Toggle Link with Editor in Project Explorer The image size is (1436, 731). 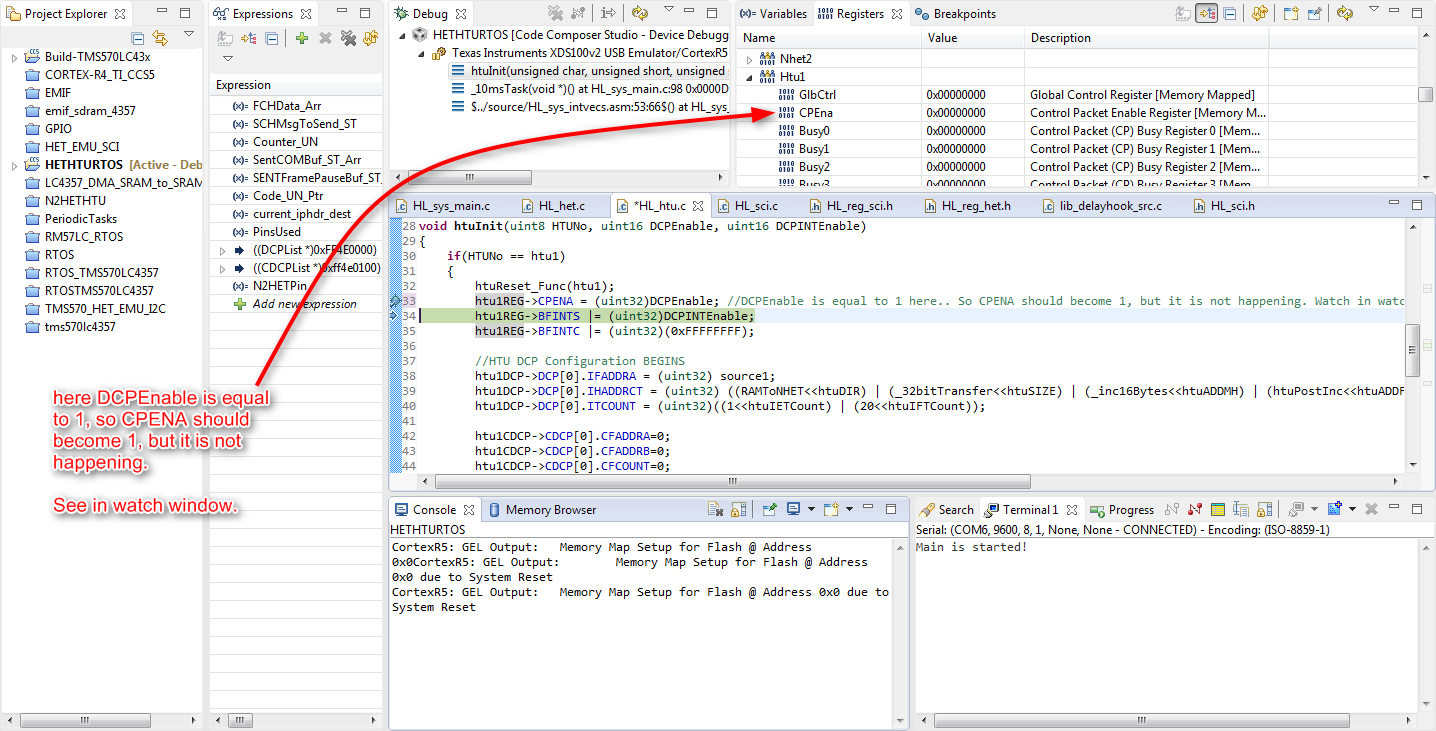click(x=159, y=39)
